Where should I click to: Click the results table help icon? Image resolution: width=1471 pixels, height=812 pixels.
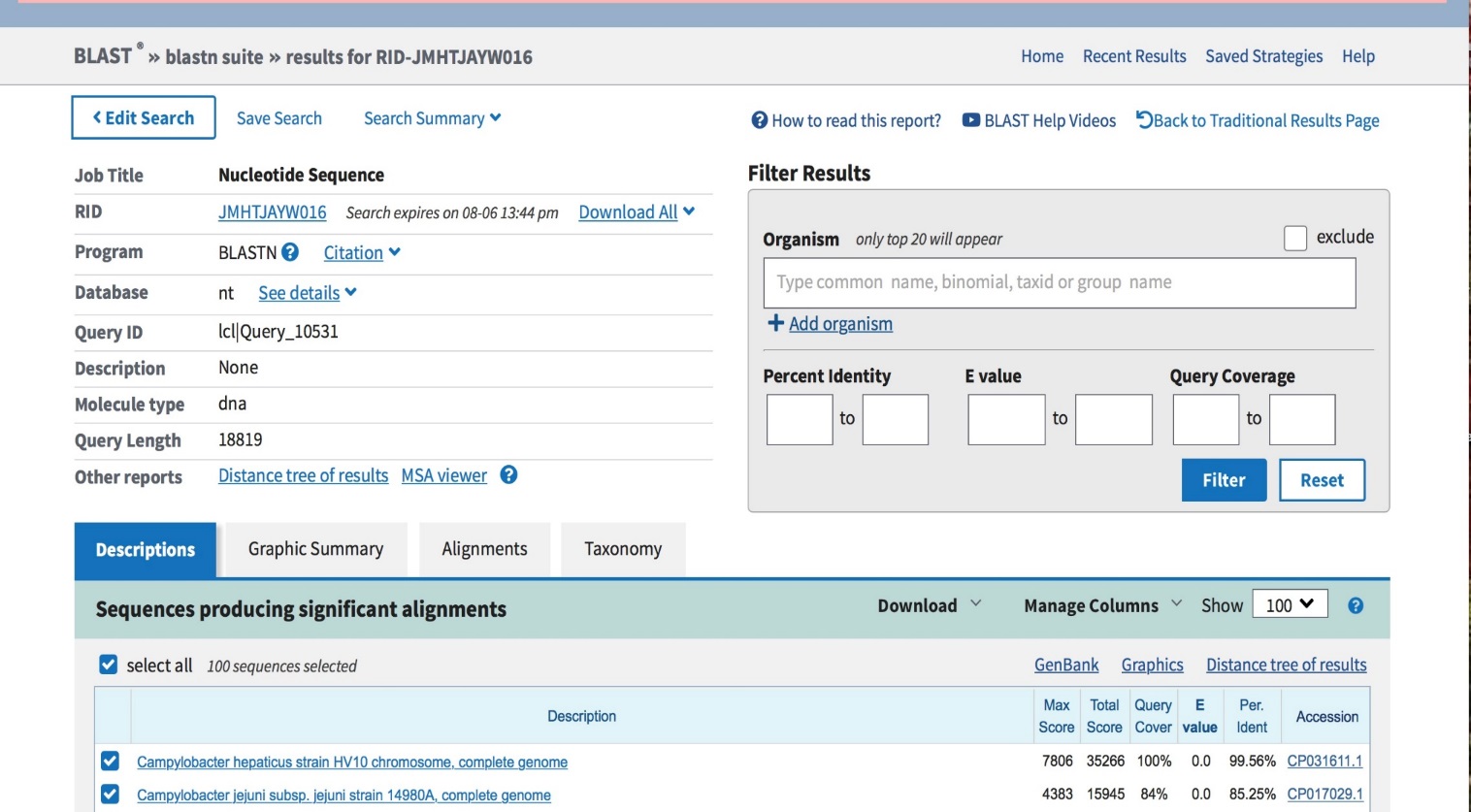pyautogui.click(x=1356, y=606)
